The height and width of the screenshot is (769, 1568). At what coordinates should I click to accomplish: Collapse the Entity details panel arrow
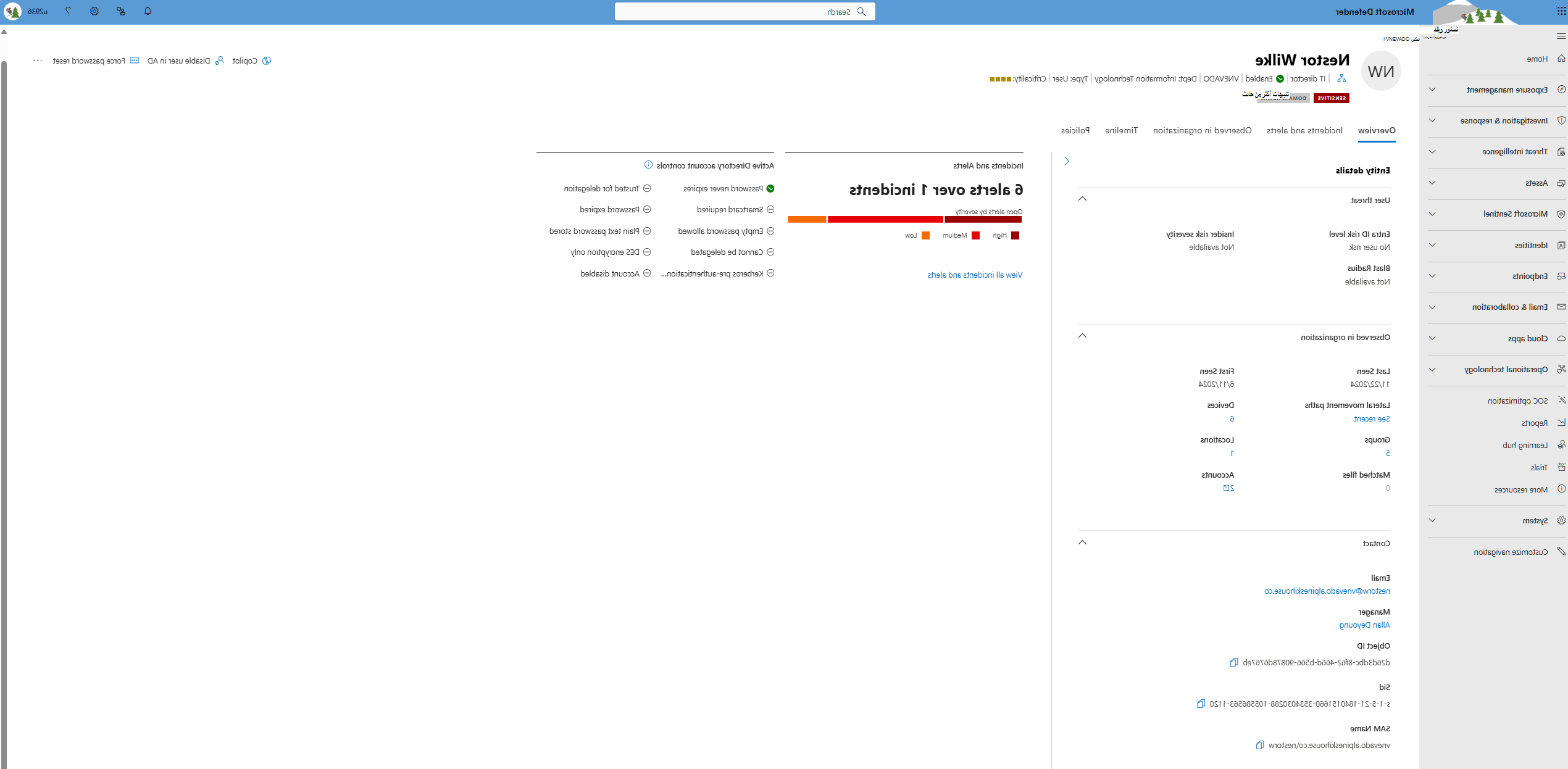(x=1067, y=161)
